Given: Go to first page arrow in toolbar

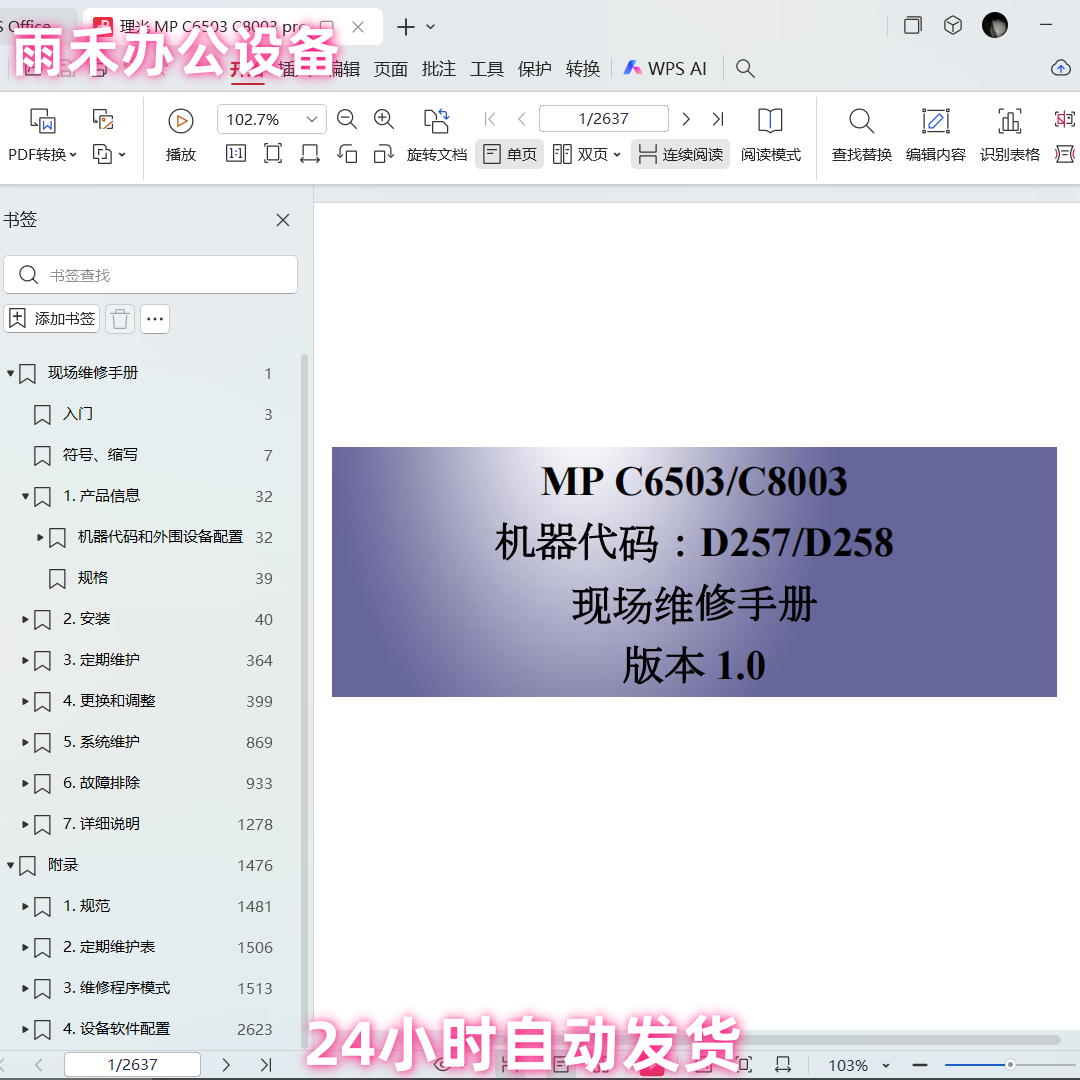Looking at the screenshot, I should pos(490,119).
